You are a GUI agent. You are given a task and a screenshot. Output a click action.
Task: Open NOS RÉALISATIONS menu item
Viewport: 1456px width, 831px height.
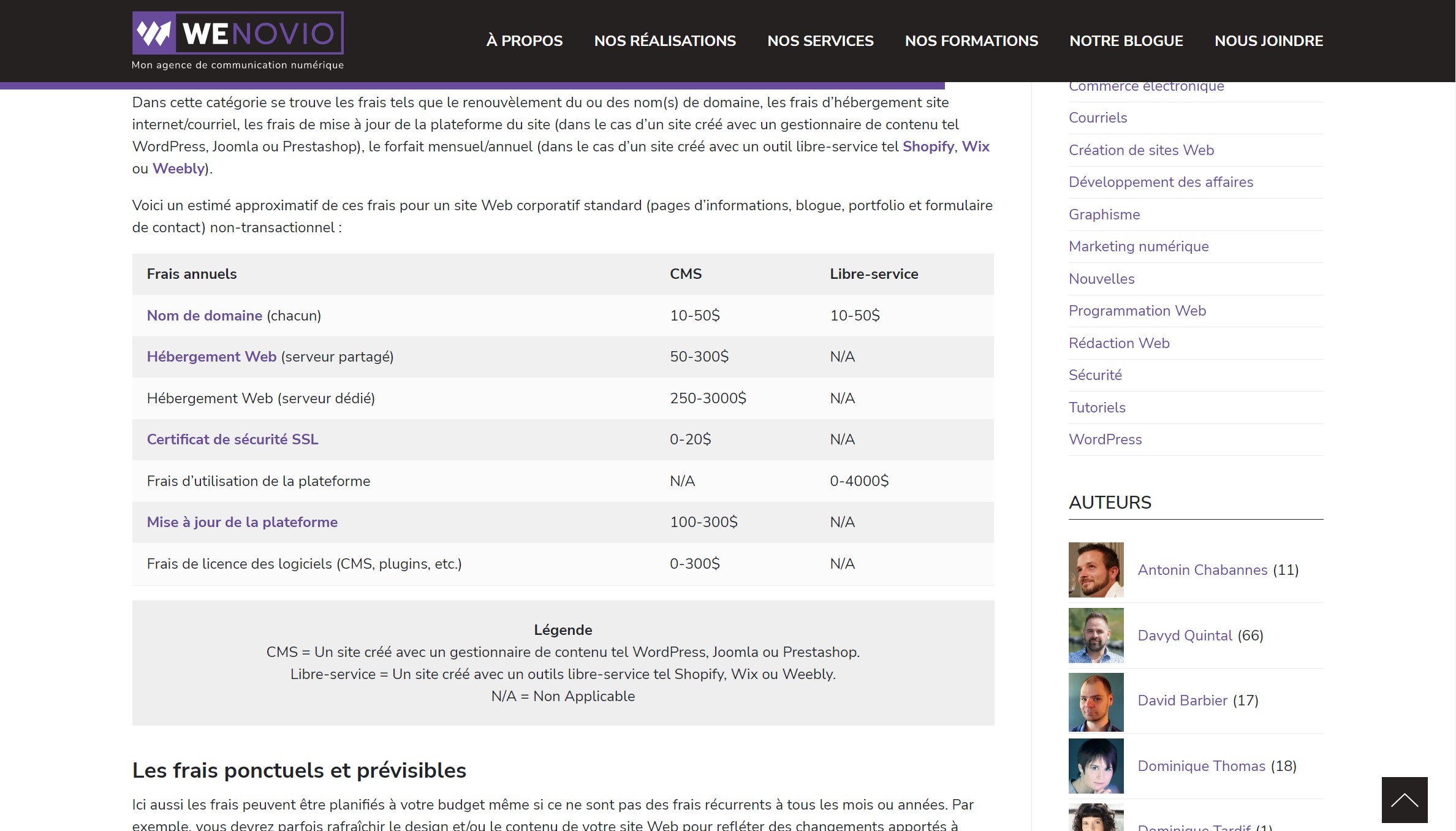click(x=664, y=41)
